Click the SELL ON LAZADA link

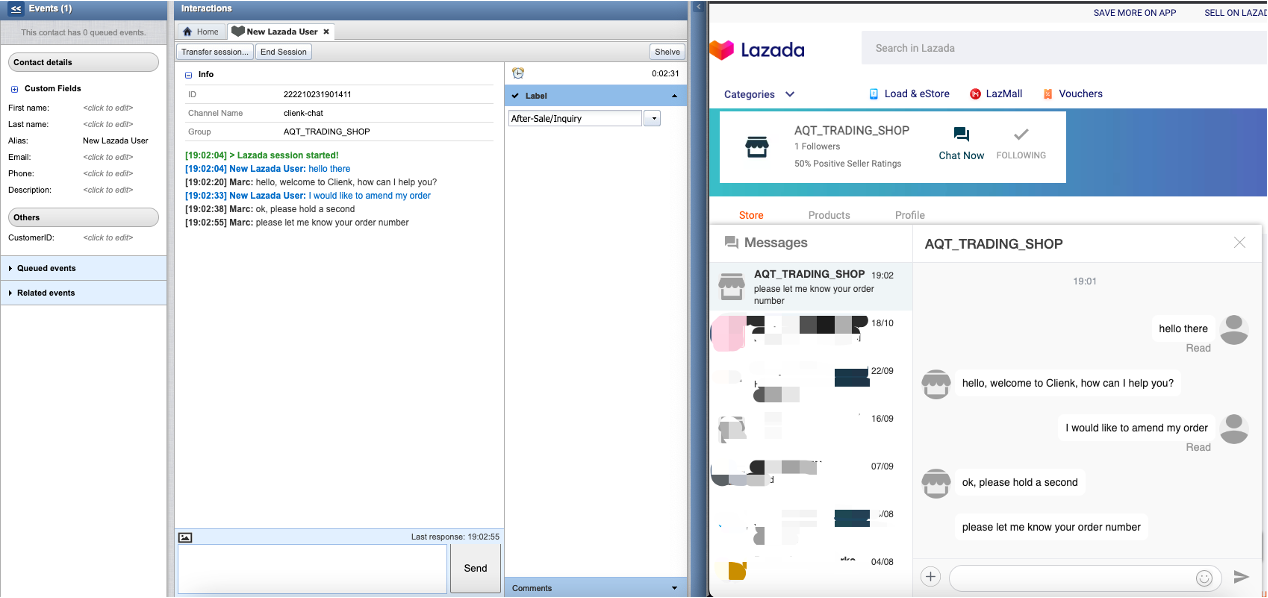[1235, 13]
